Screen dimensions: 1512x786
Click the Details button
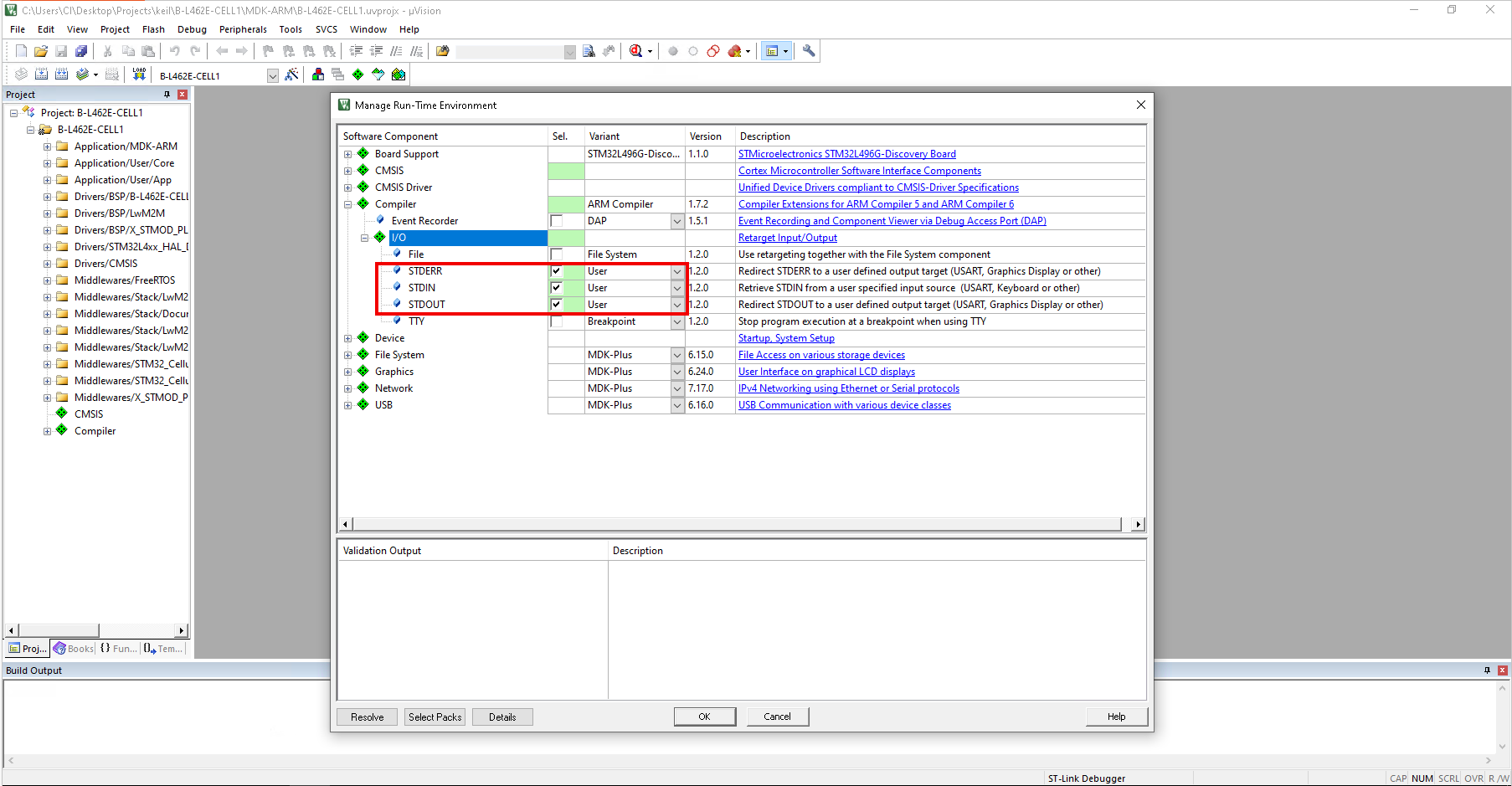point(502,717)
